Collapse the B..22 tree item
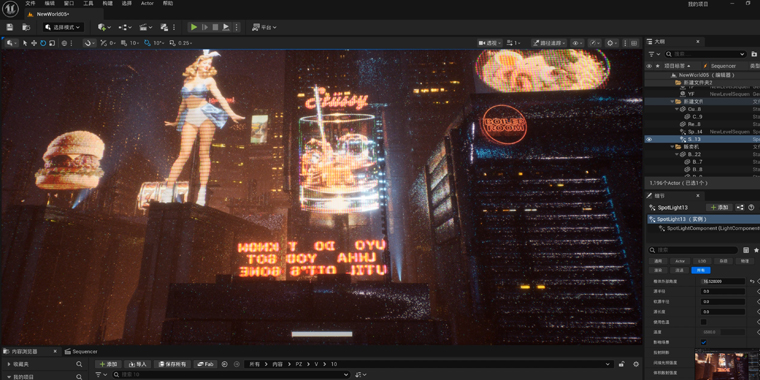Viewport: 760px width, 380px height. tap(678, 155)
